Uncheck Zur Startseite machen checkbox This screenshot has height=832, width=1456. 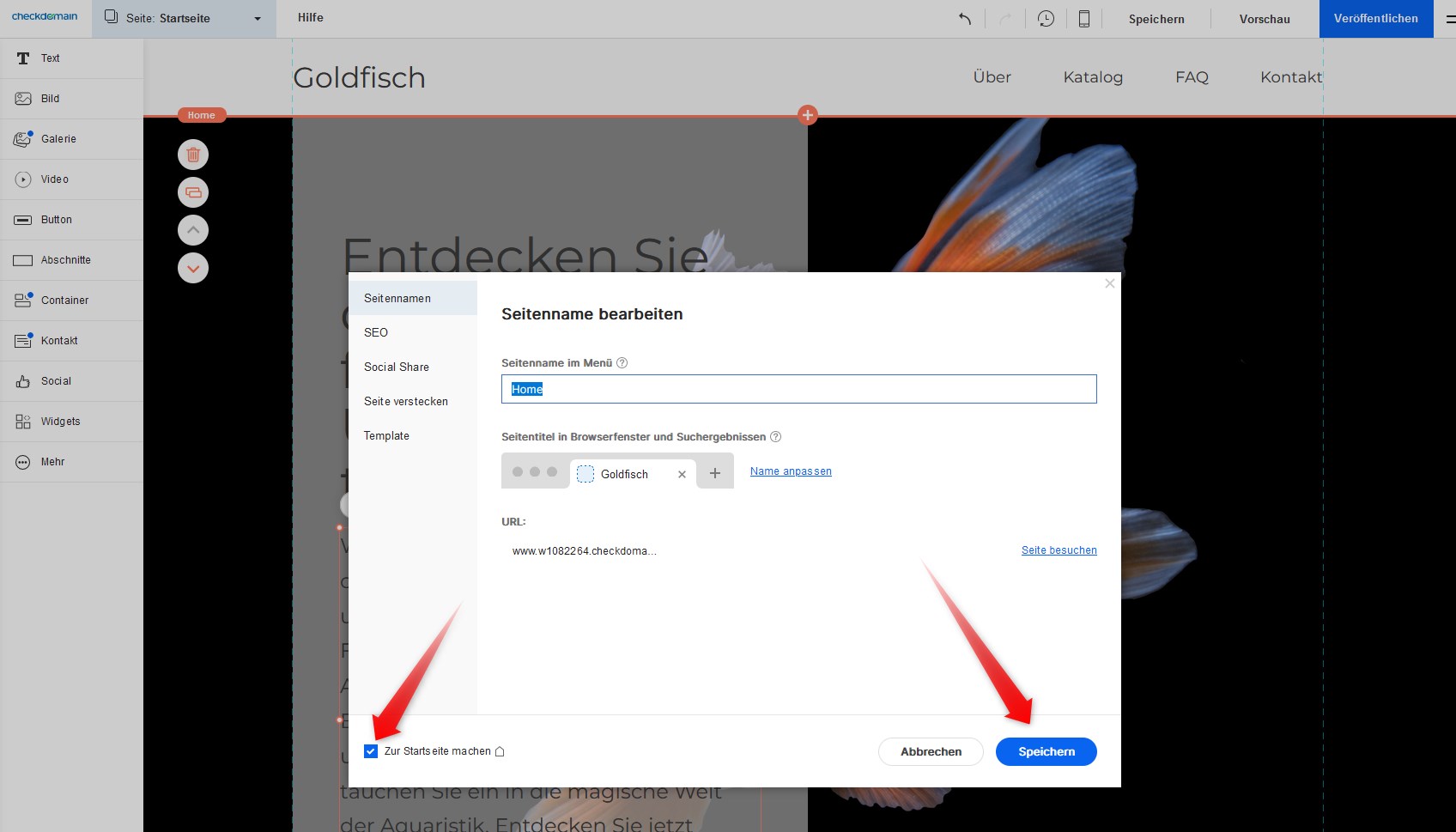(371, 751)
